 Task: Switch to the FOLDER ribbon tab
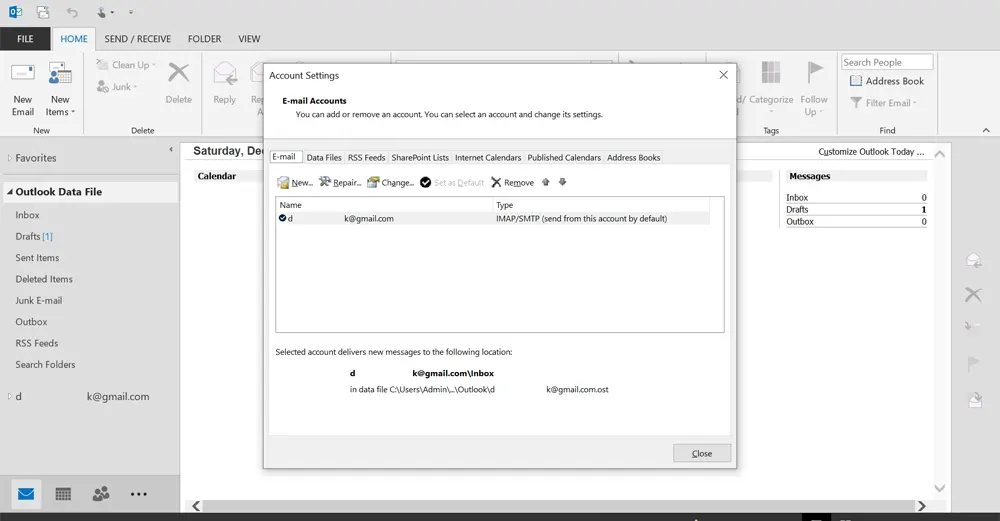tap(205, 39)
